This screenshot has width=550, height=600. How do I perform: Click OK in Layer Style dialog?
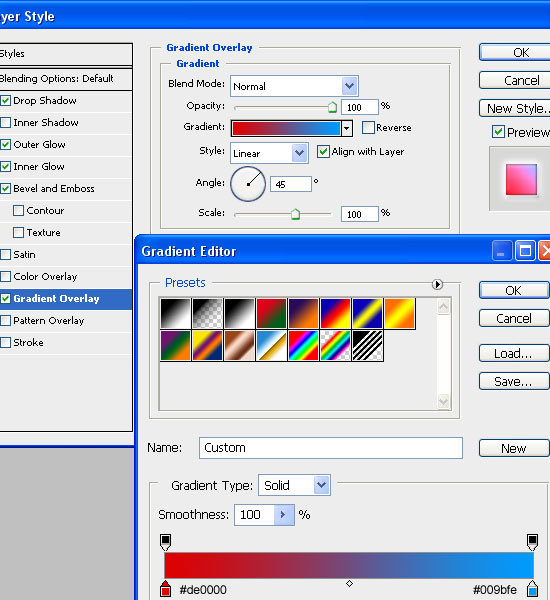click(x=515, y=52)
